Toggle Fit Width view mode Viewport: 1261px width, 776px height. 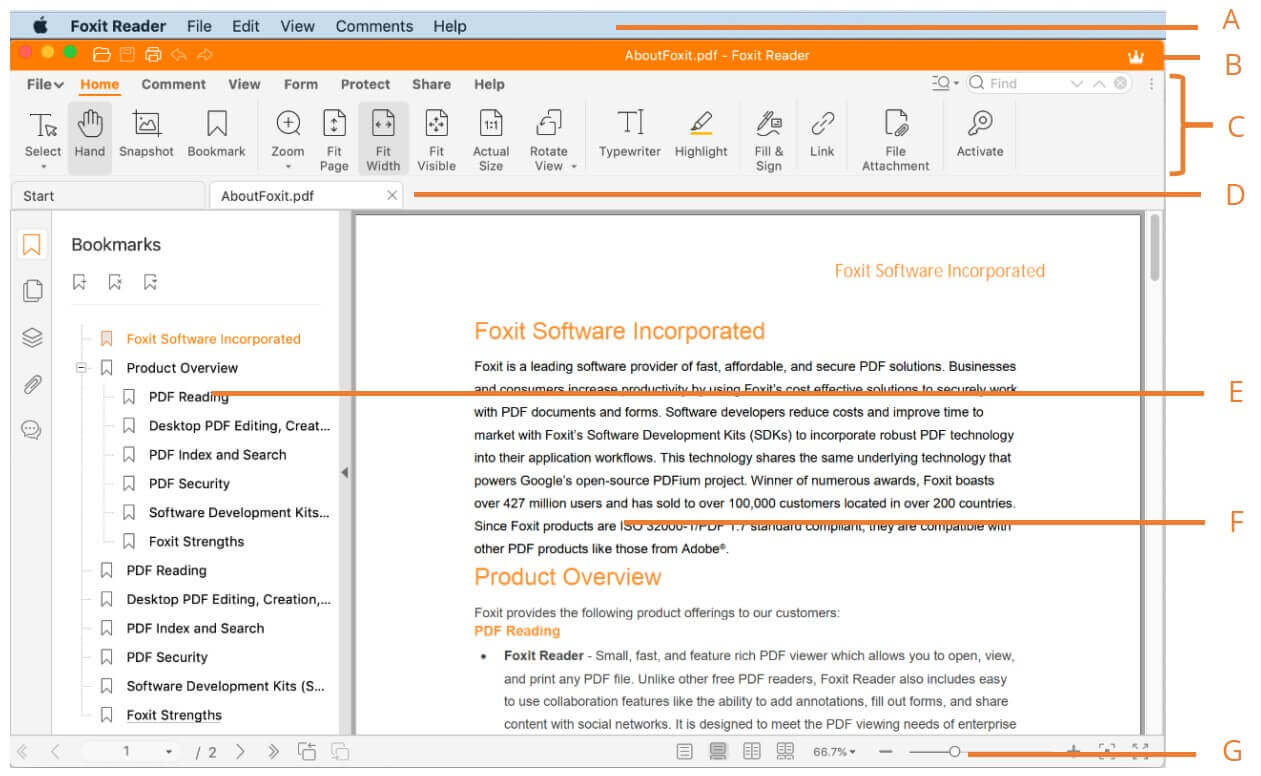point(383,138)
